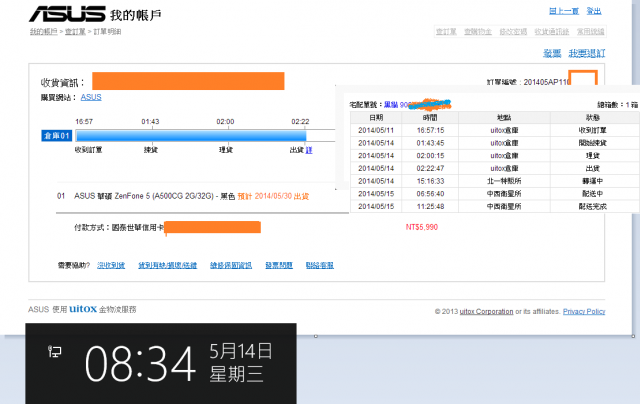Open the uitox Corporation footer link

(x=486, y=311)
